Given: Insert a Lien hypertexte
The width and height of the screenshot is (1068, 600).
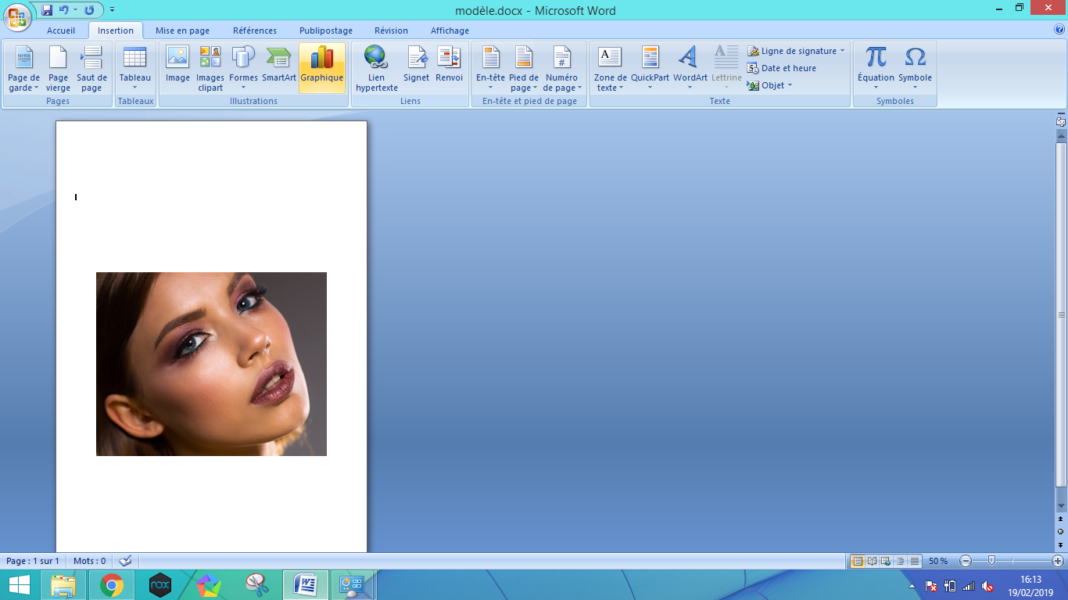Looking at the screenshot, I should [376, 67].
